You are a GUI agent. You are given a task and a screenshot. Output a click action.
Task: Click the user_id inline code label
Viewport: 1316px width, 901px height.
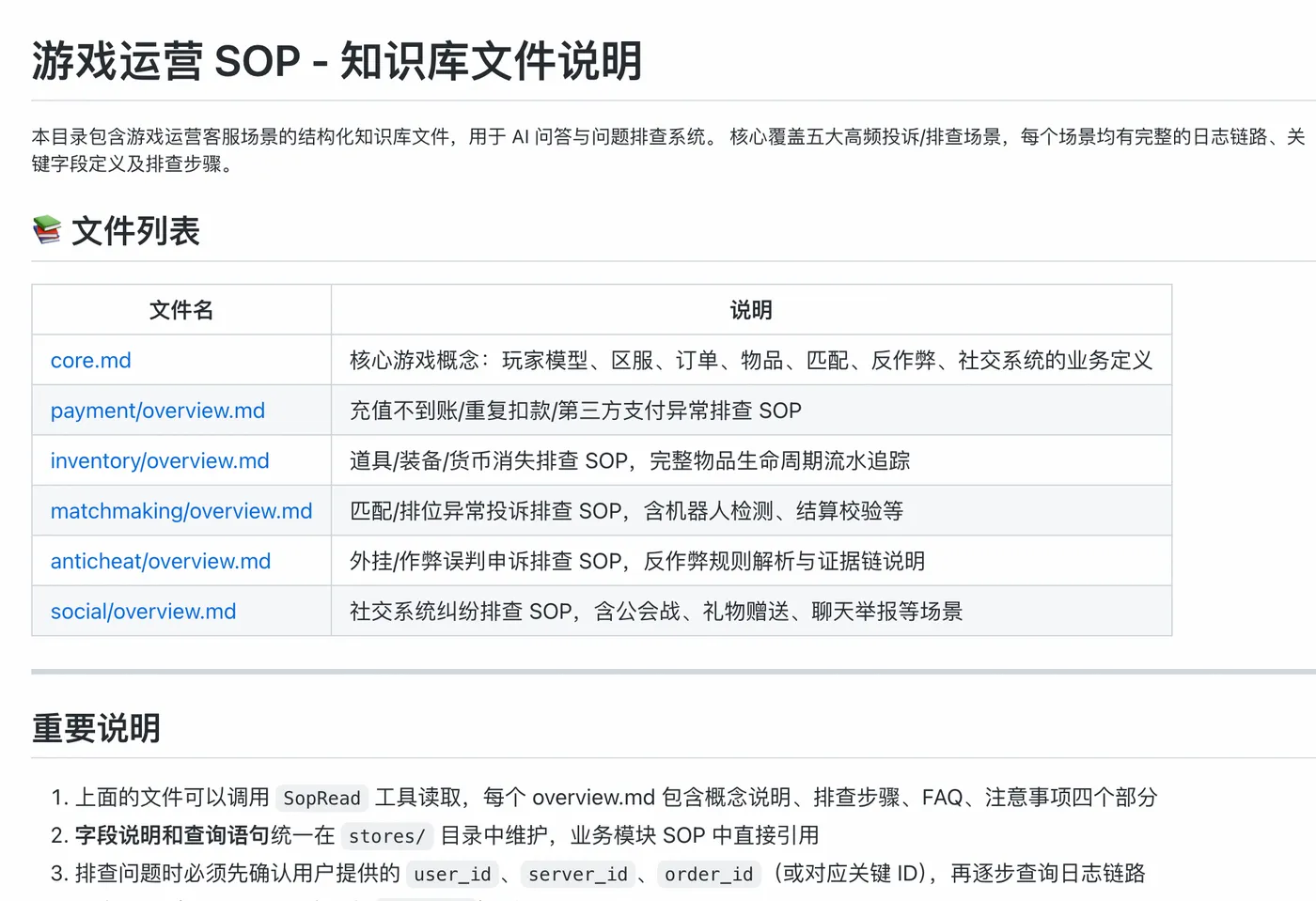453,875
